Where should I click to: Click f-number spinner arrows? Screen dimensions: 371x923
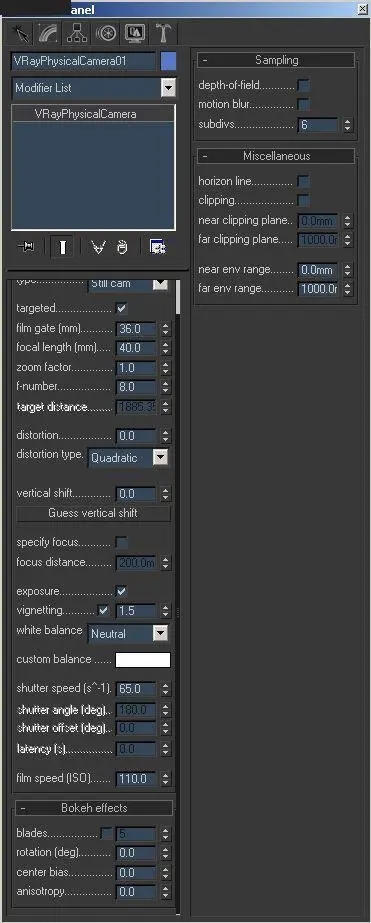click(165, 387)
